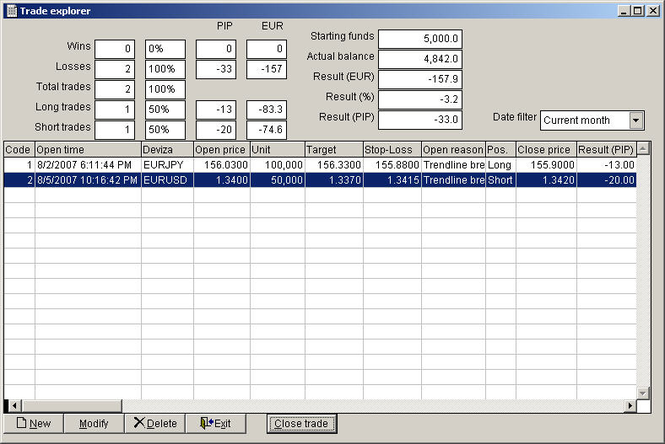Click the horizontal scrollbar right arrow
This screenshot has height=444, width=665.
(x=630, y=406)
